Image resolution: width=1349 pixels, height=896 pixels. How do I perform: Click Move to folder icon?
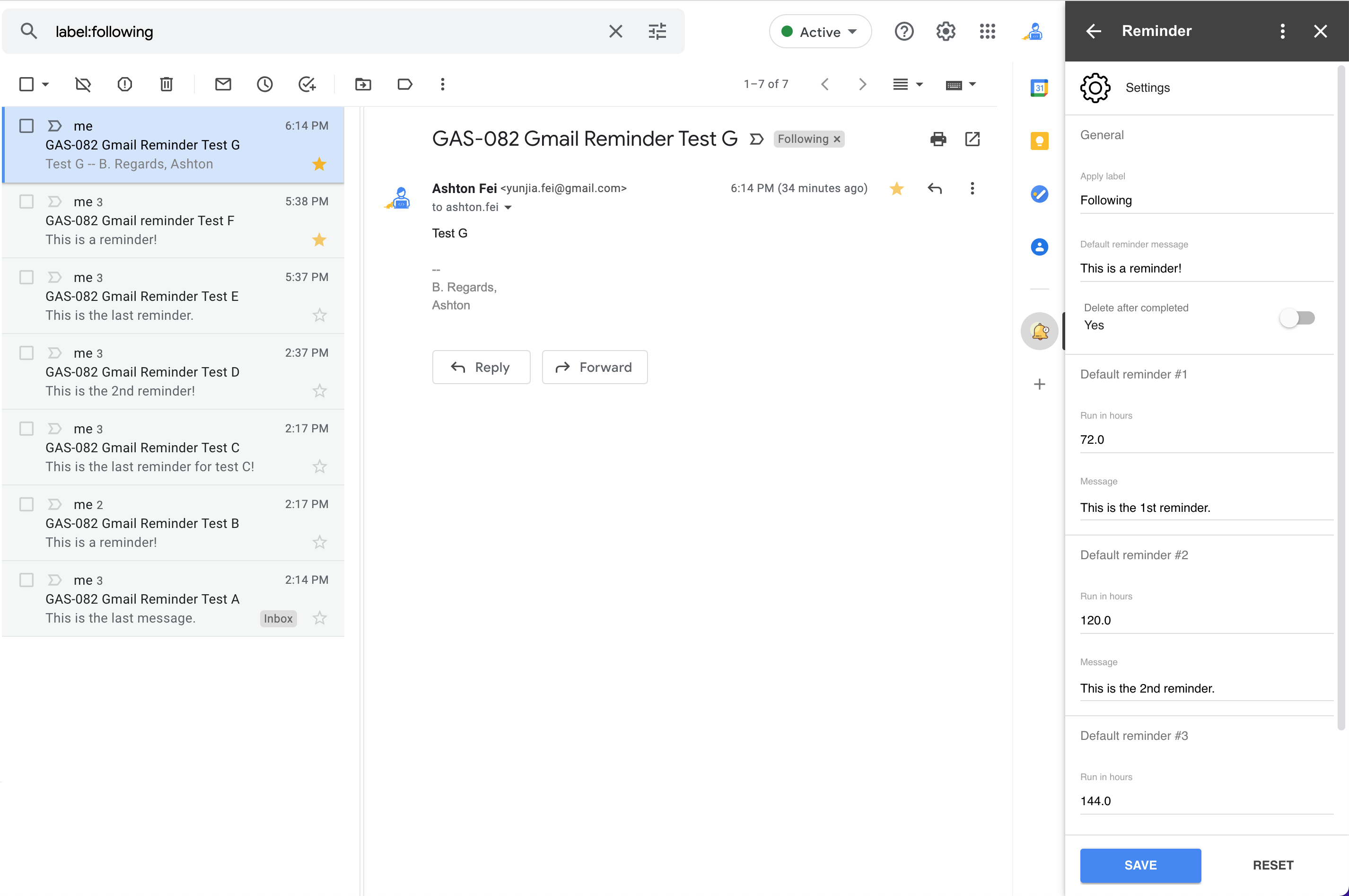[363, 85]
